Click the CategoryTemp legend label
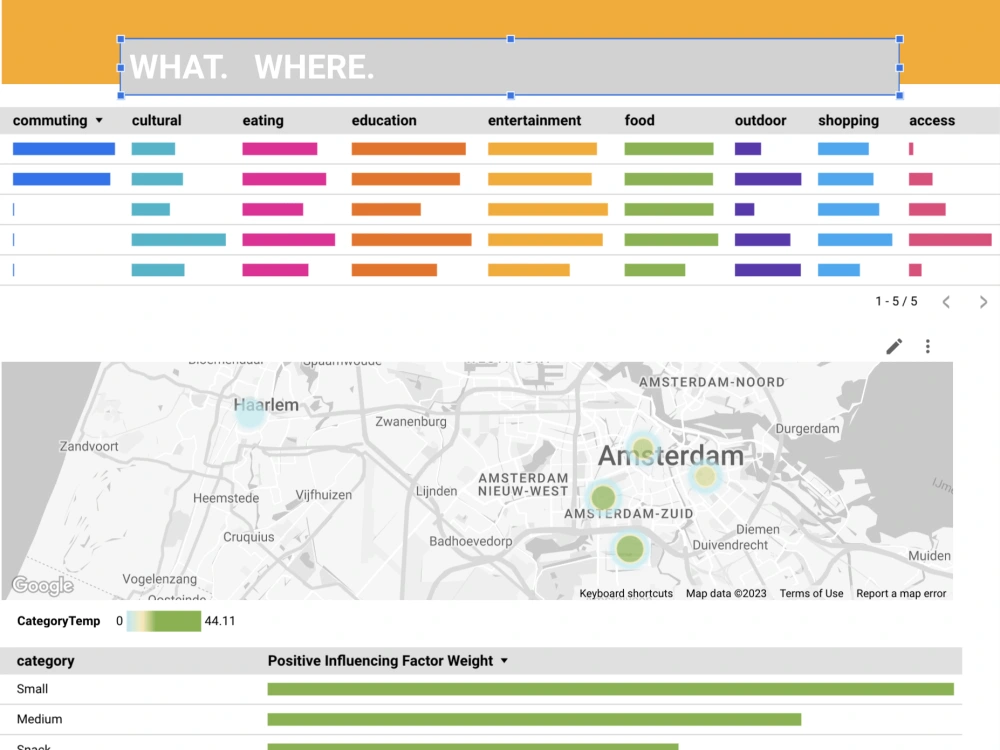Viewport: 1000px width, 750px height. (58, 621)
